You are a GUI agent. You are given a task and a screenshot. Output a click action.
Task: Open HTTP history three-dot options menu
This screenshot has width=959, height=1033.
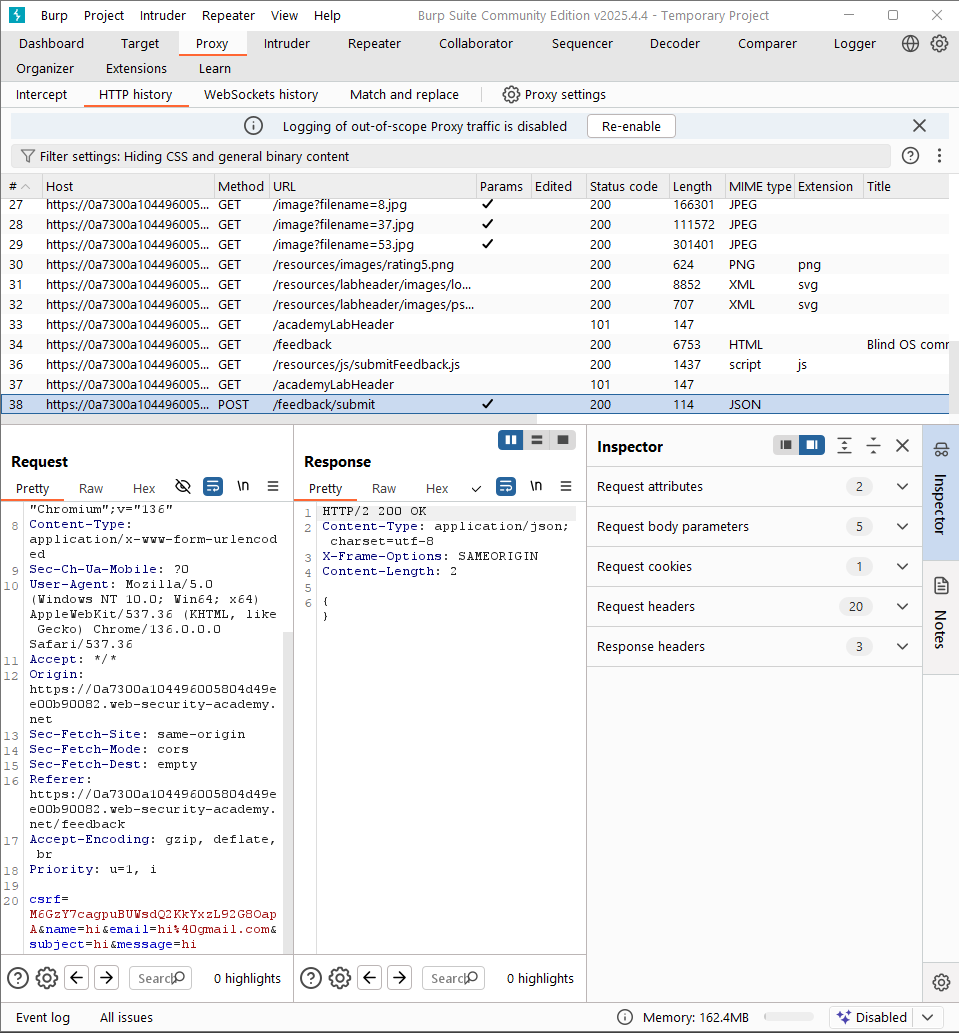point(939,155)
